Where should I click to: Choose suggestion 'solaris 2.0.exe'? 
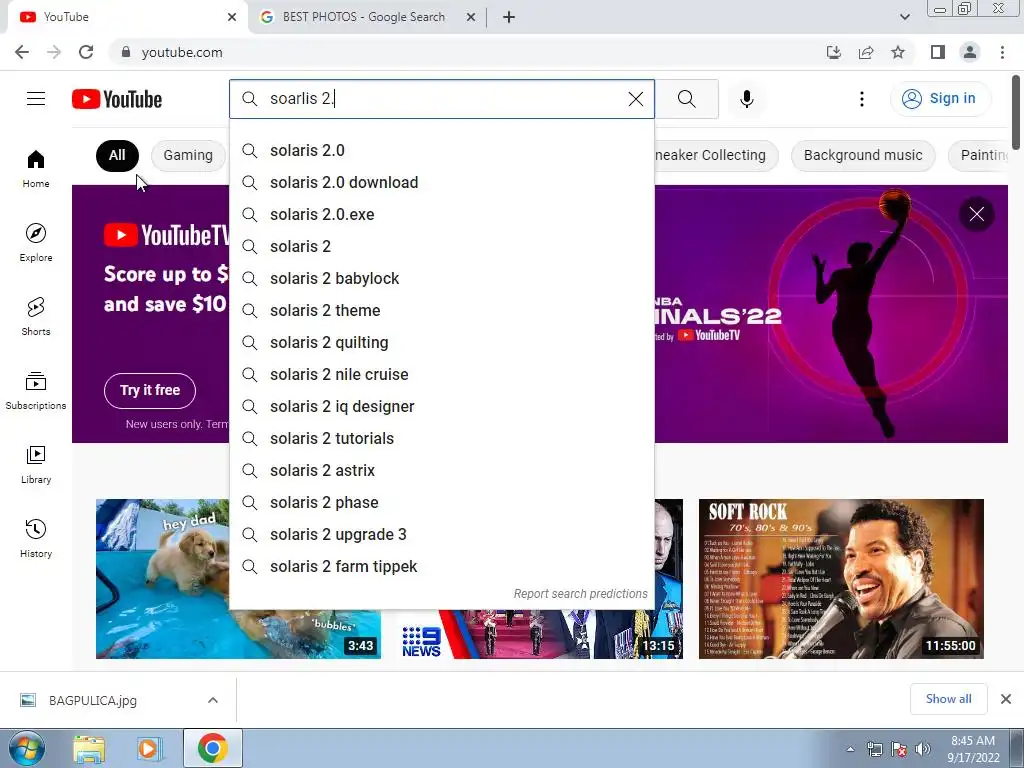pos(441,214)
